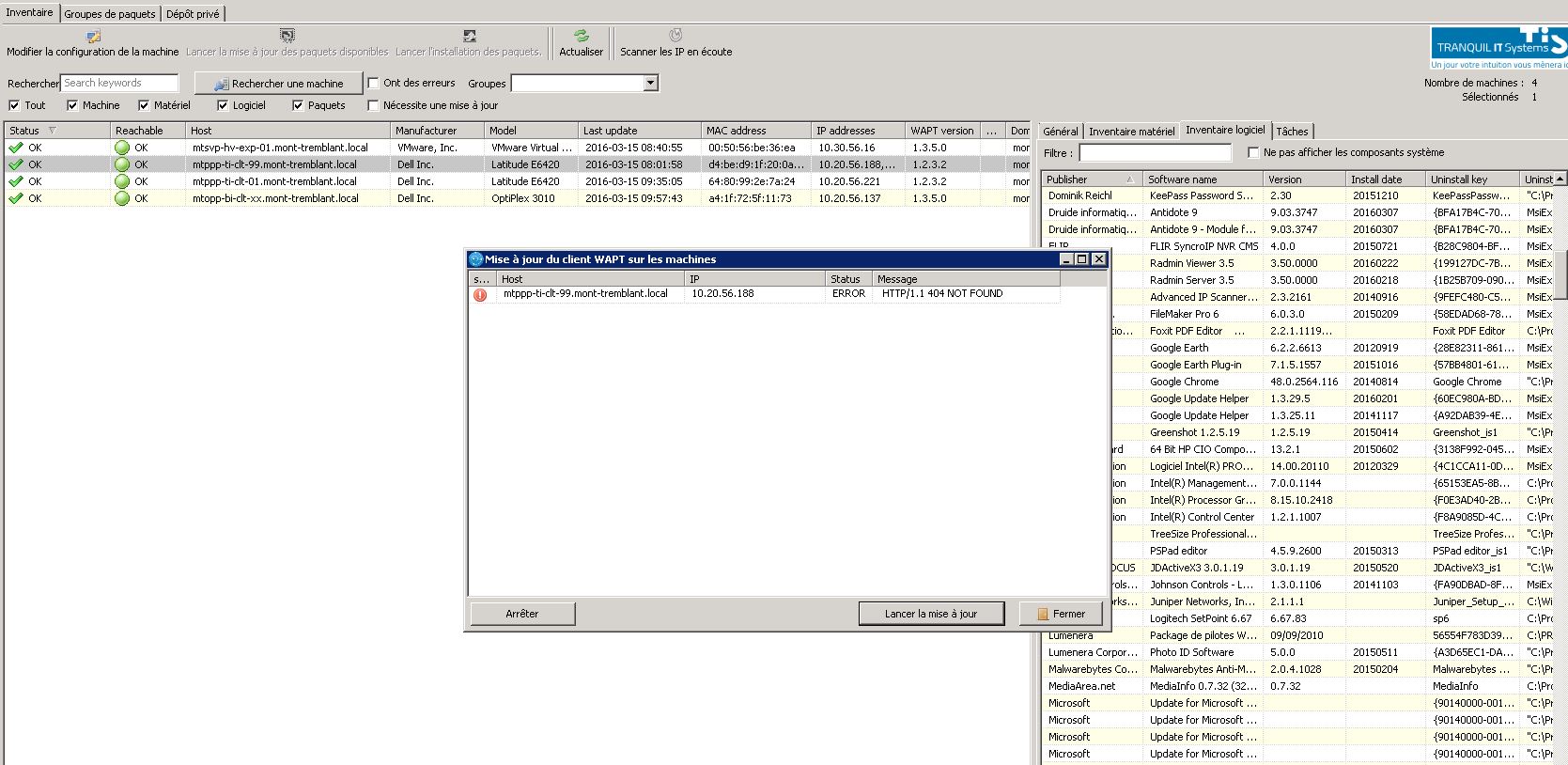The width and height of the screenshot is (1568, 765).
Task: Enable Ne pas afficher les composants système
Action: pyautogui.click(x=1253, y=152)
